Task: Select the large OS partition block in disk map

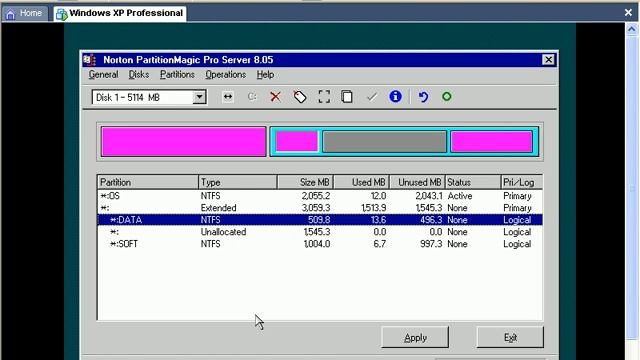Action: click(x=184, y=142)
